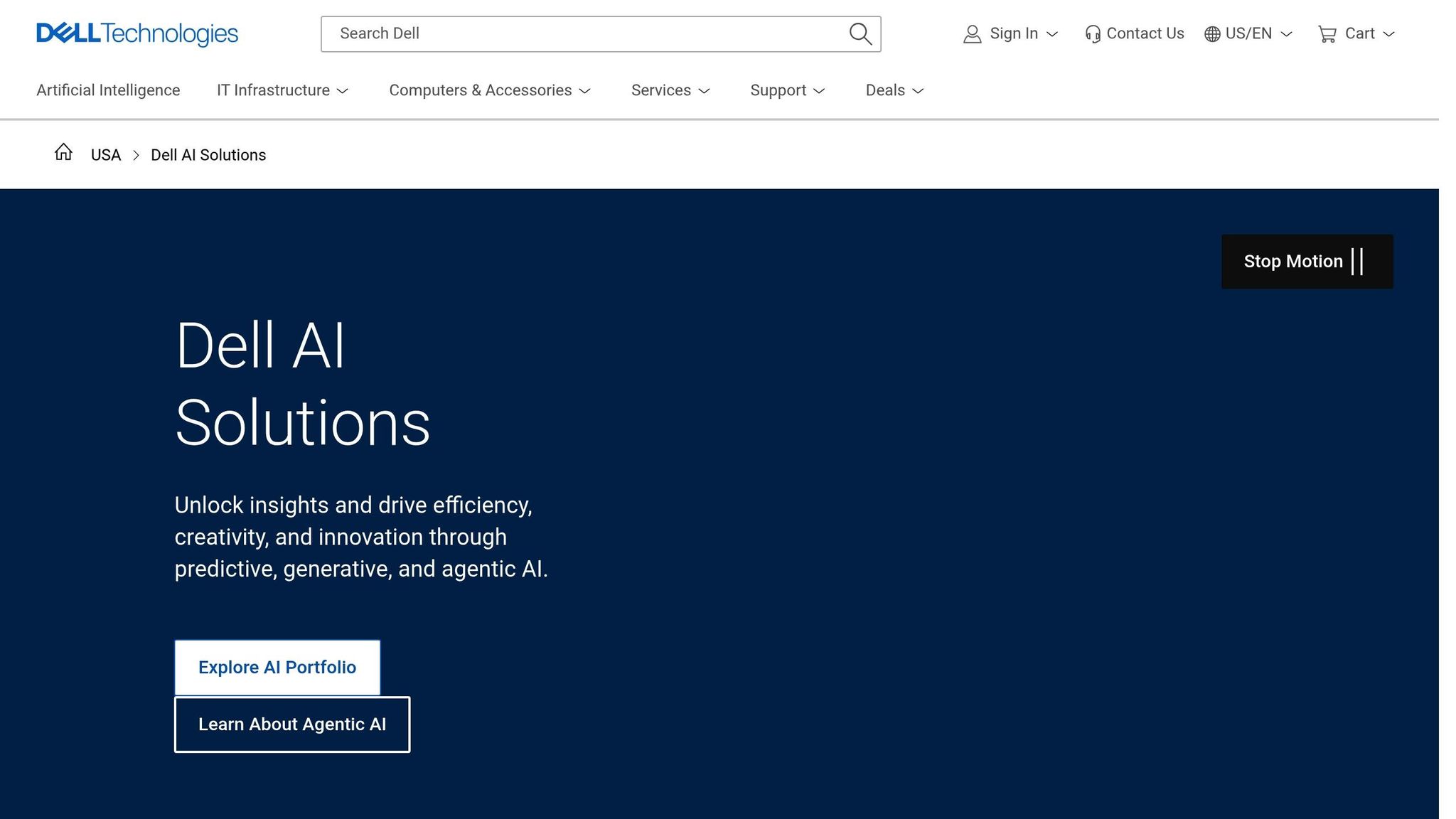Click the Dell Technologies logo
This screenshot has width=1456, height=819.
[x=137, y=33]
